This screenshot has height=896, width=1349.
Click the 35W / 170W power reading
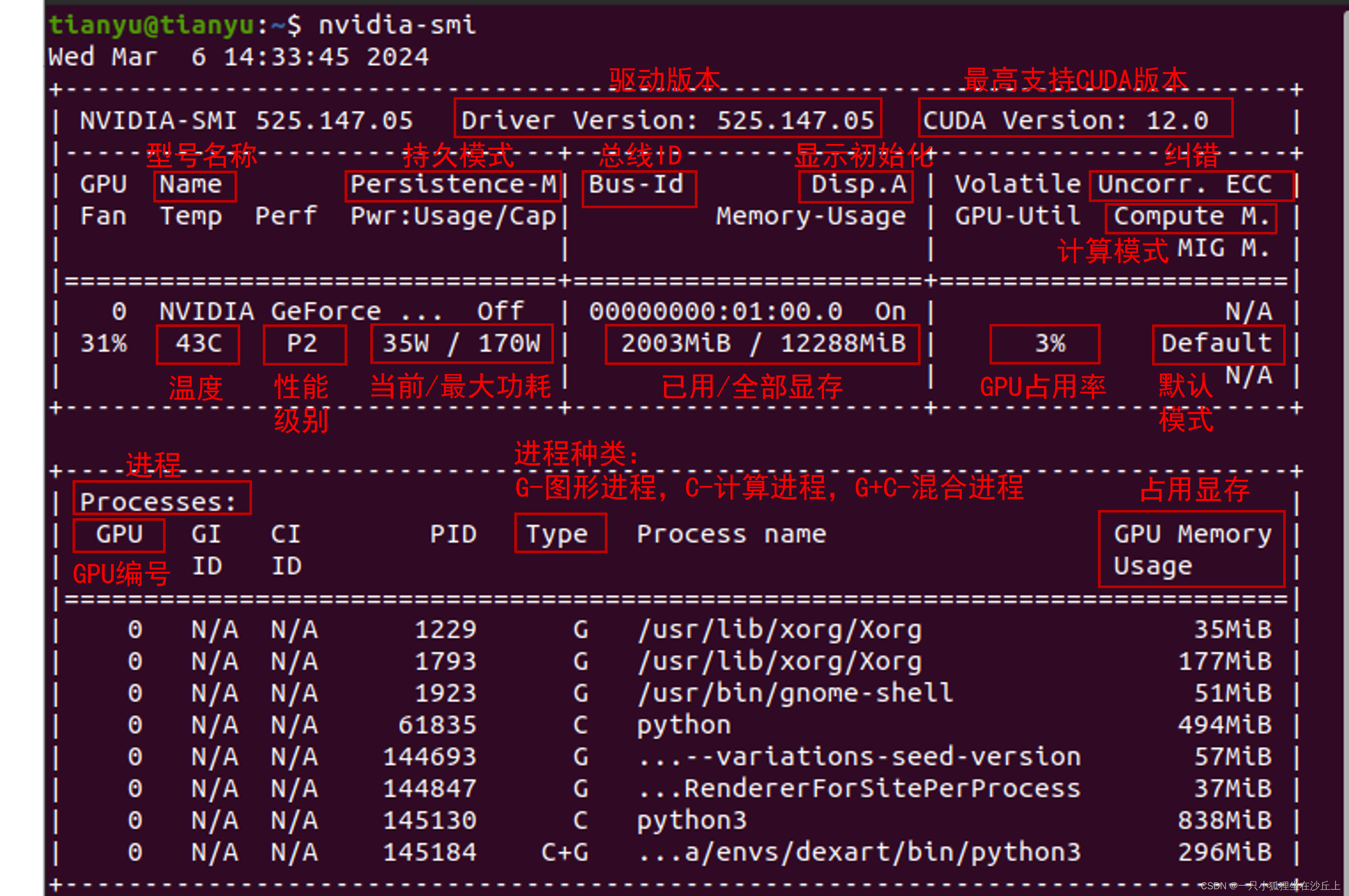click(461, 344)
